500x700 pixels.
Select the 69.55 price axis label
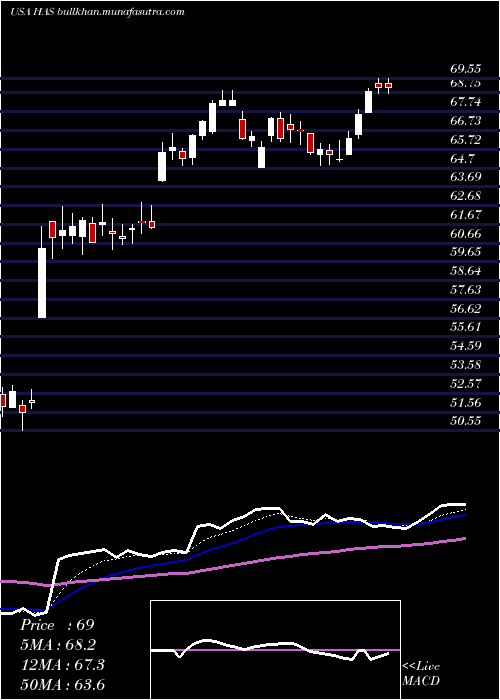pyautogui.click(x=466, y=69)
